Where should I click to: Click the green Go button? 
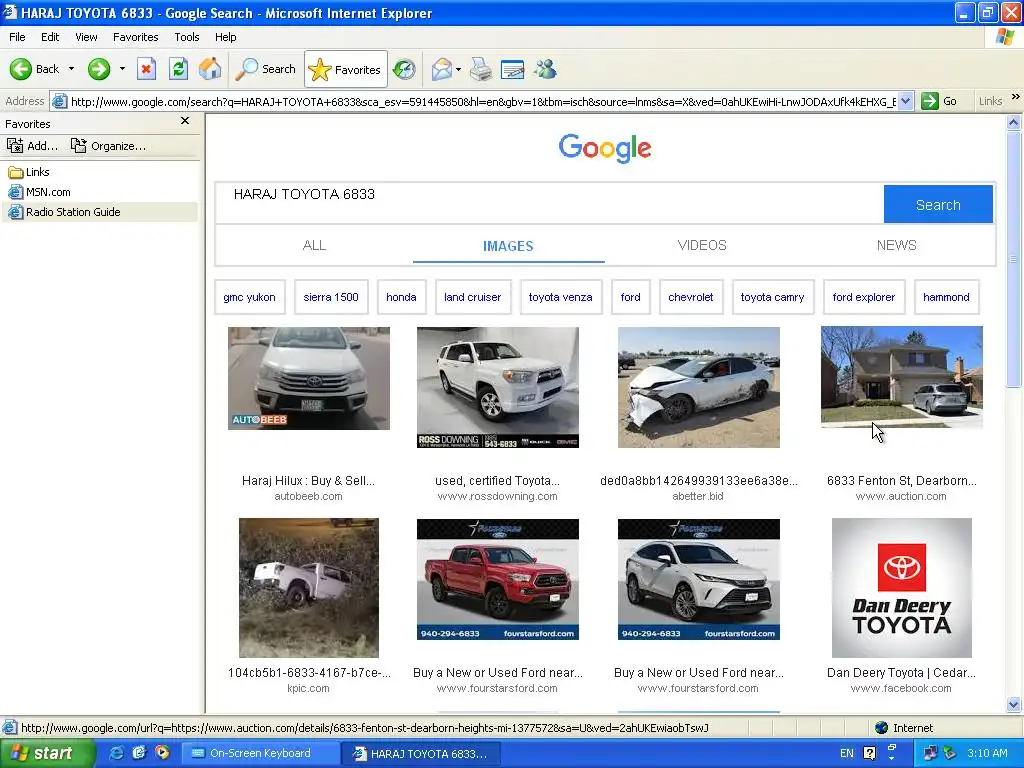pos(939,101)
